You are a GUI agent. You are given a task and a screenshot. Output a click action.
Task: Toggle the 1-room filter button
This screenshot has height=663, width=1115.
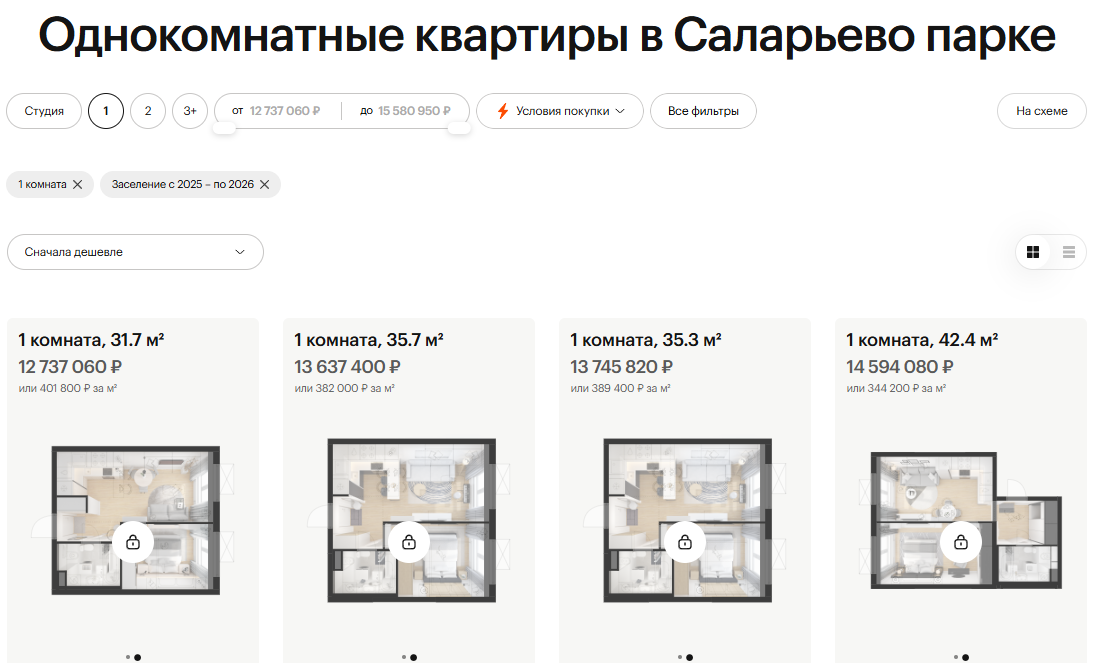(106, 111)
